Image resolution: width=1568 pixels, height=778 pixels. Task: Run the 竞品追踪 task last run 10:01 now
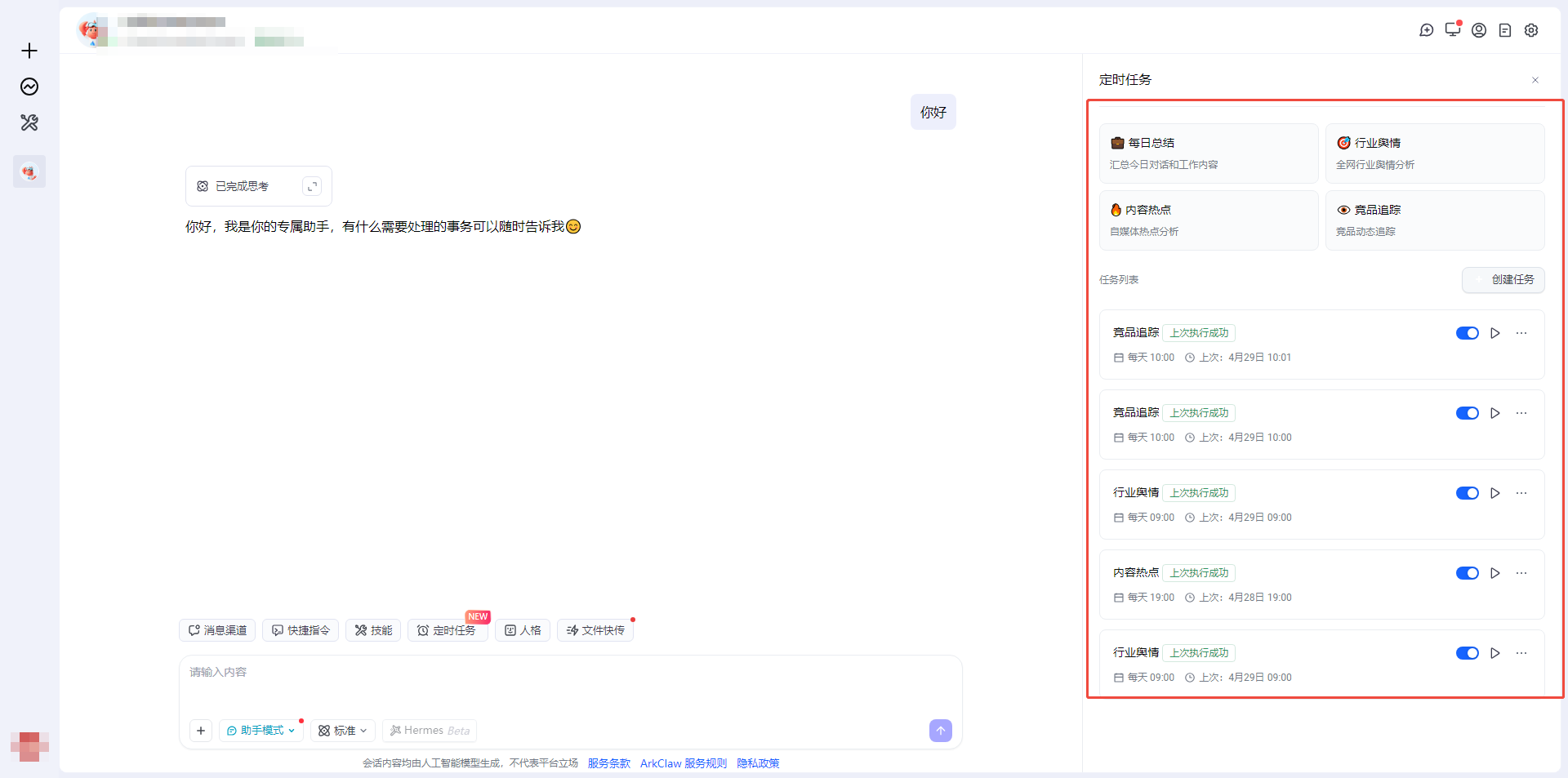point(1495,333)
